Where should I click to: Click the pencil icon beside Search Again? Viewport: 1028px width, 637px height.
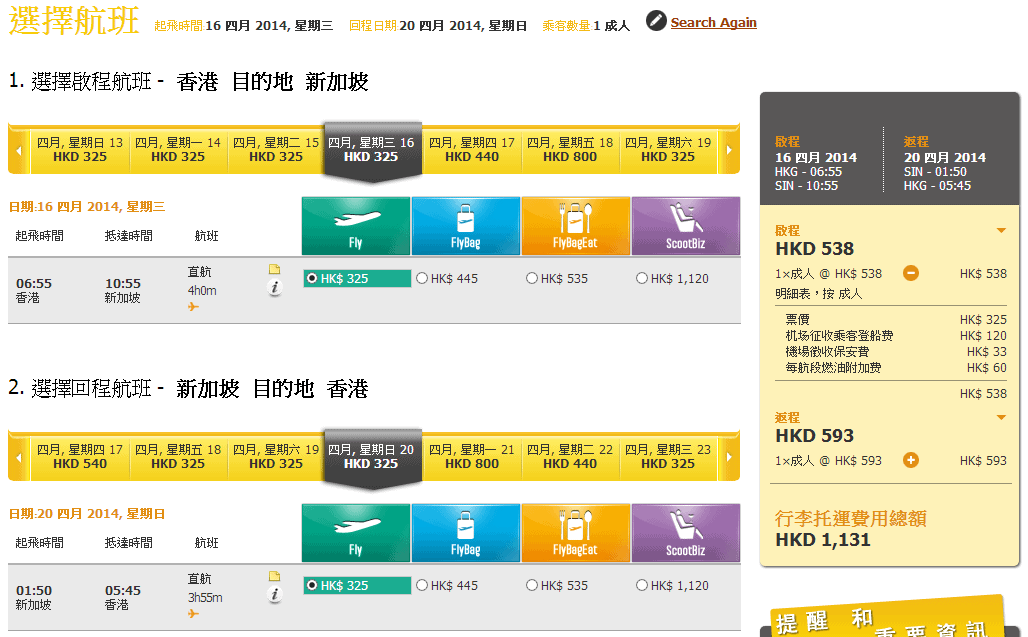(656, 21)
